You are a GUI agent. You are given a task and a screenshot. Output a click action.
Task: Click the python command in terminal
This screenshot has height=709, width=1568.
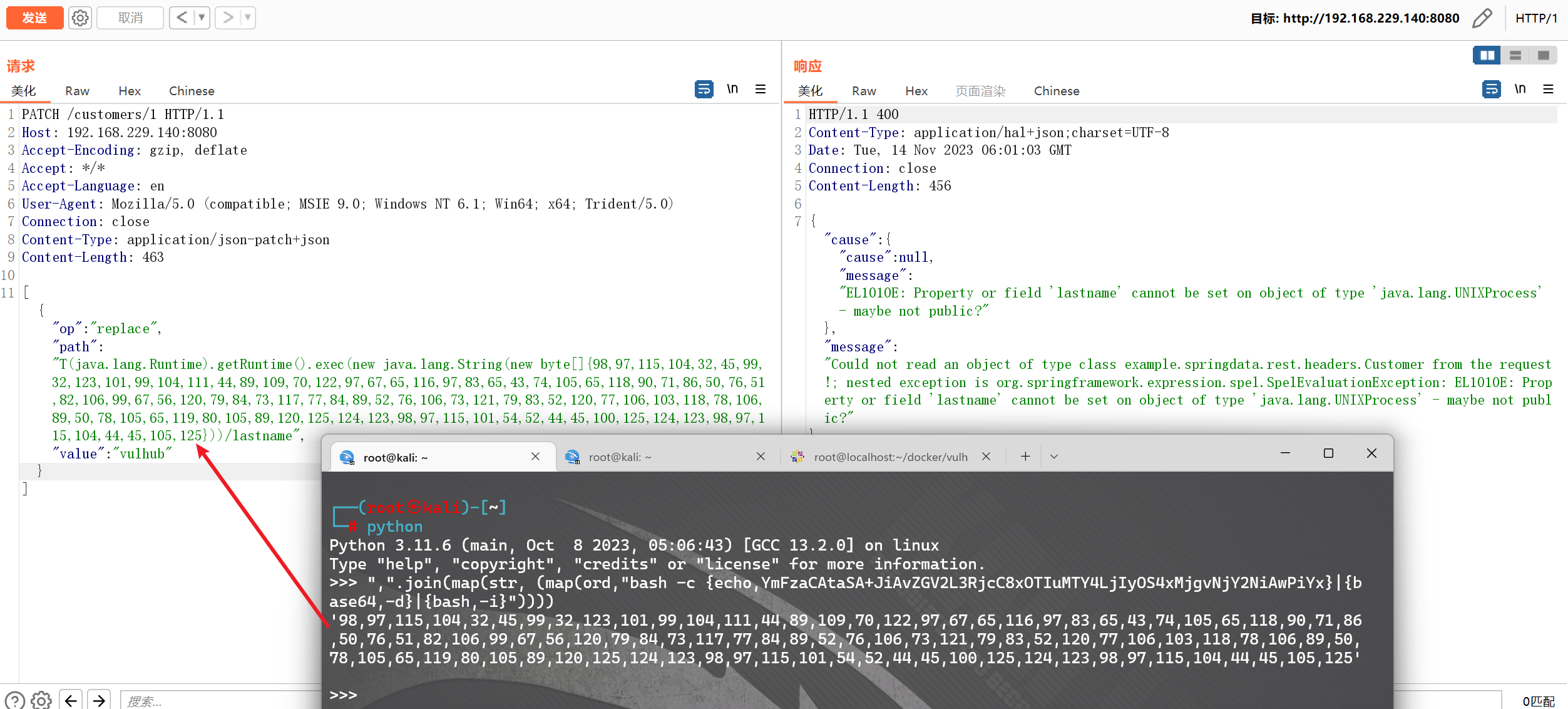[394, 527]
